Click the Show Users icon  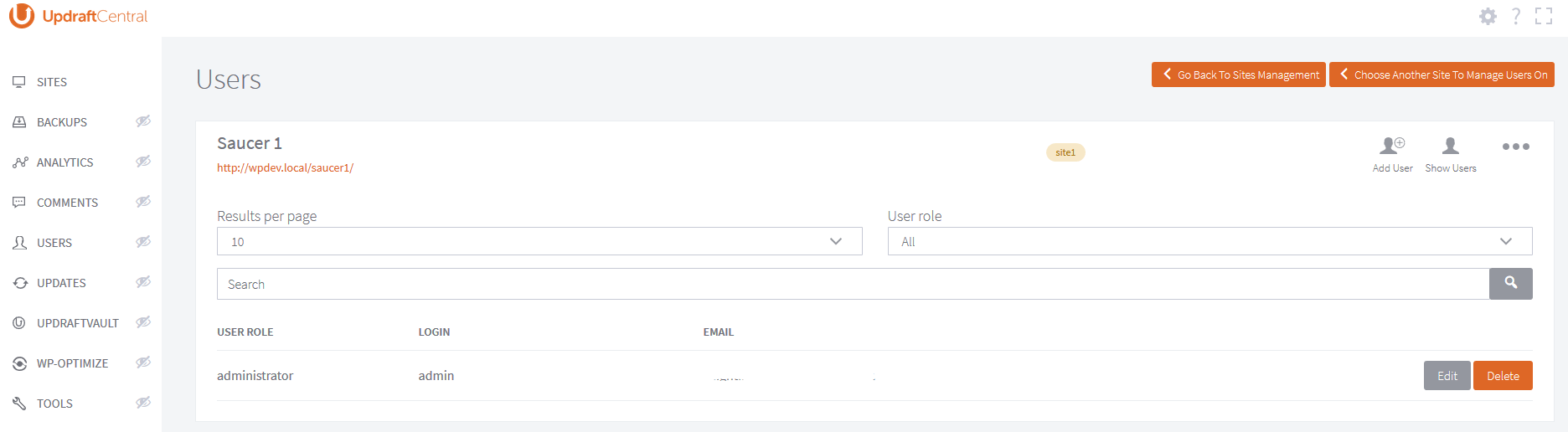click(1450, 147)
